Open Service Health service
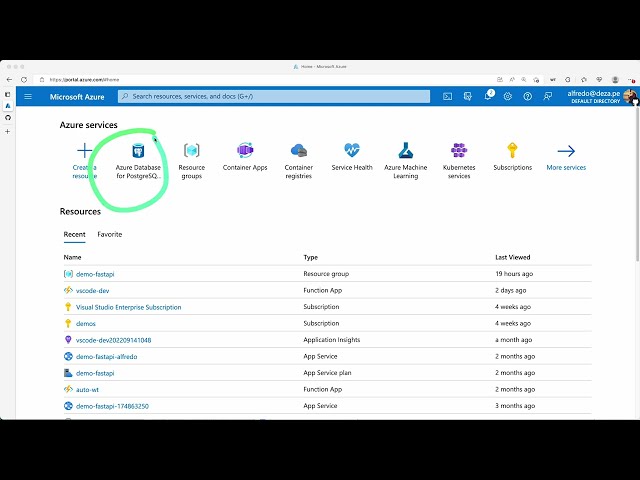Viewport: 640px width, 480px height. pyautogui.click(x=352, y=156)
